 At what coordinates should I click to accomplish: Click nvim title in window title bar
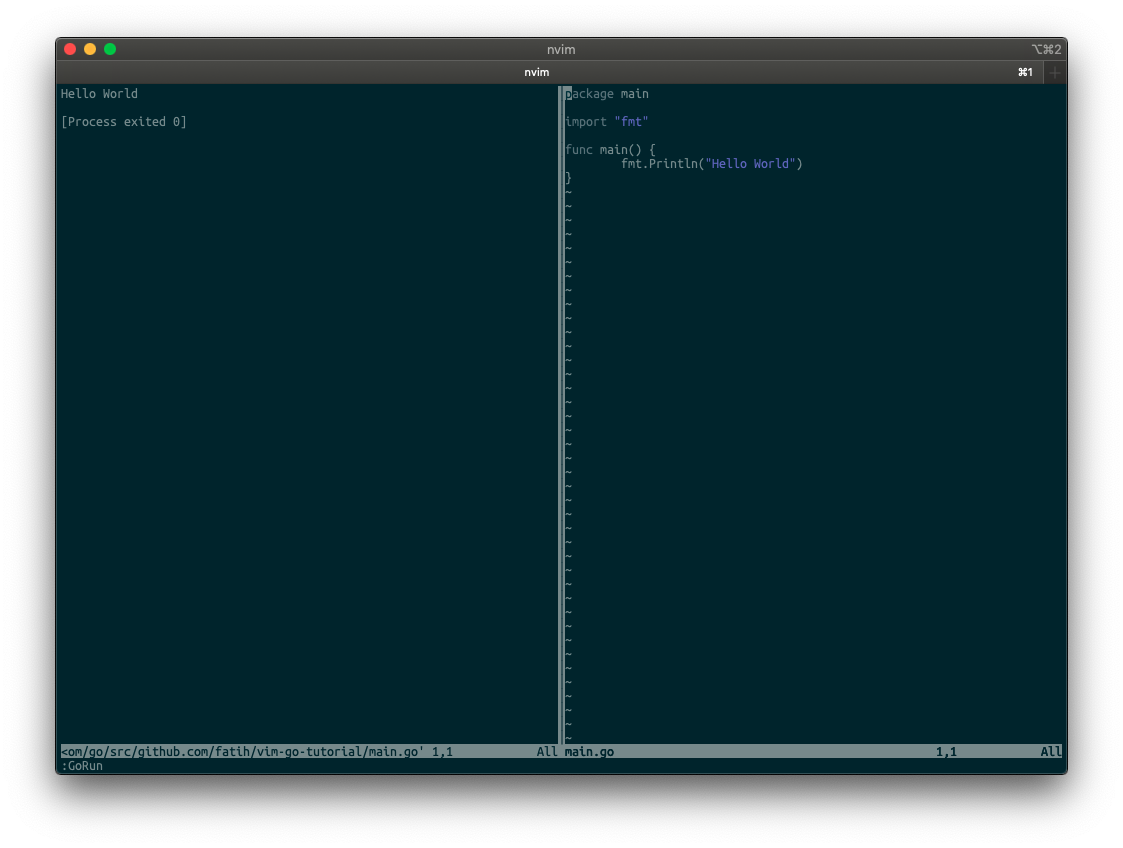pos(561,49)
